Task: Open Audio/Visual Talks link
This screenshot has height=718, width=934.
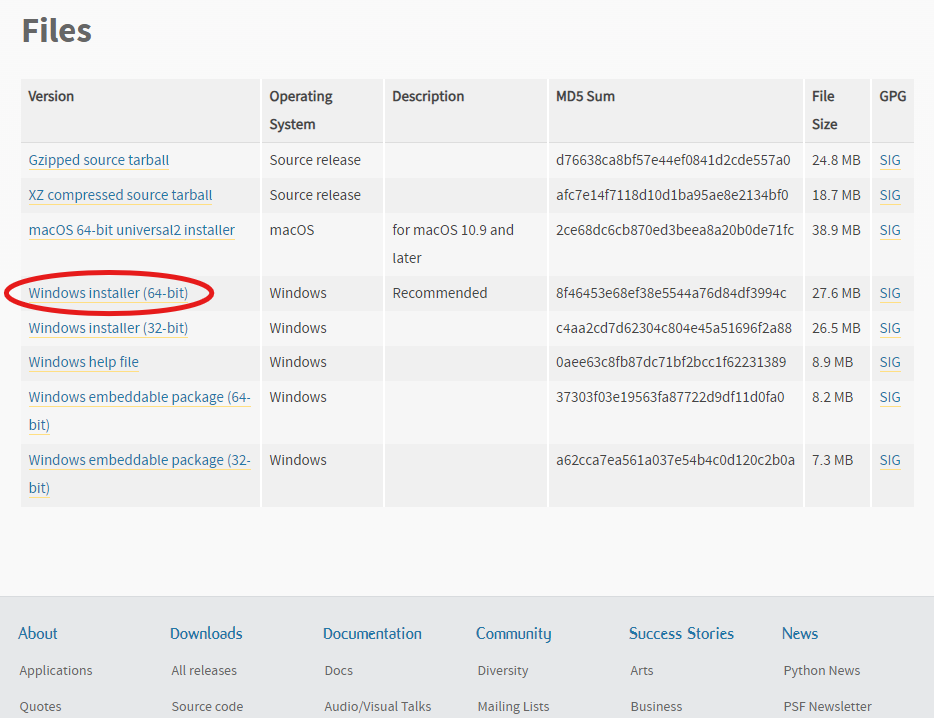Action: pos(378,707)
